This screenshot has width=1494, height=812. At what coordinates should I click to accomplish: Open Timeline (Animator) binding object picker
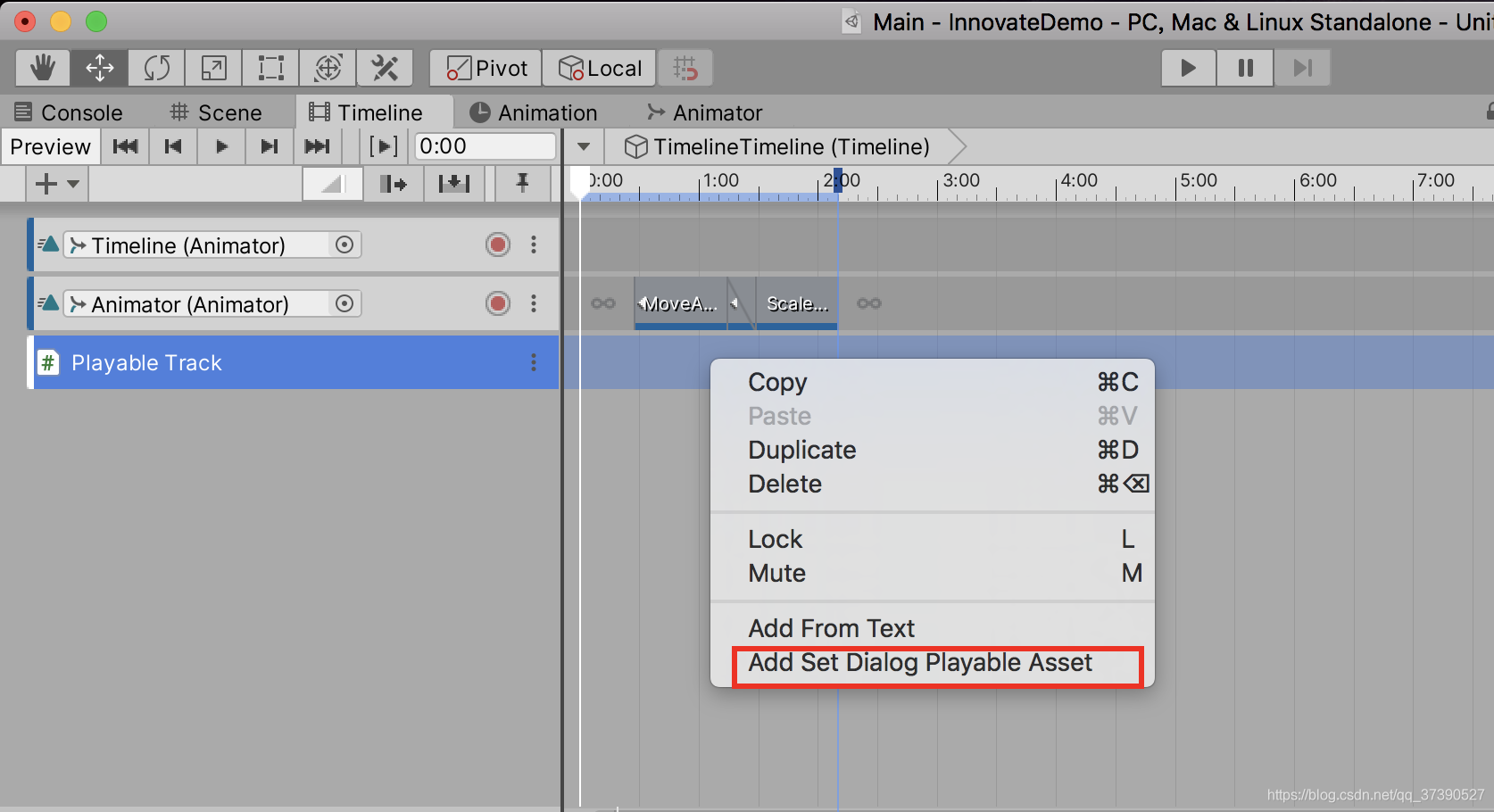click(344, 244)
